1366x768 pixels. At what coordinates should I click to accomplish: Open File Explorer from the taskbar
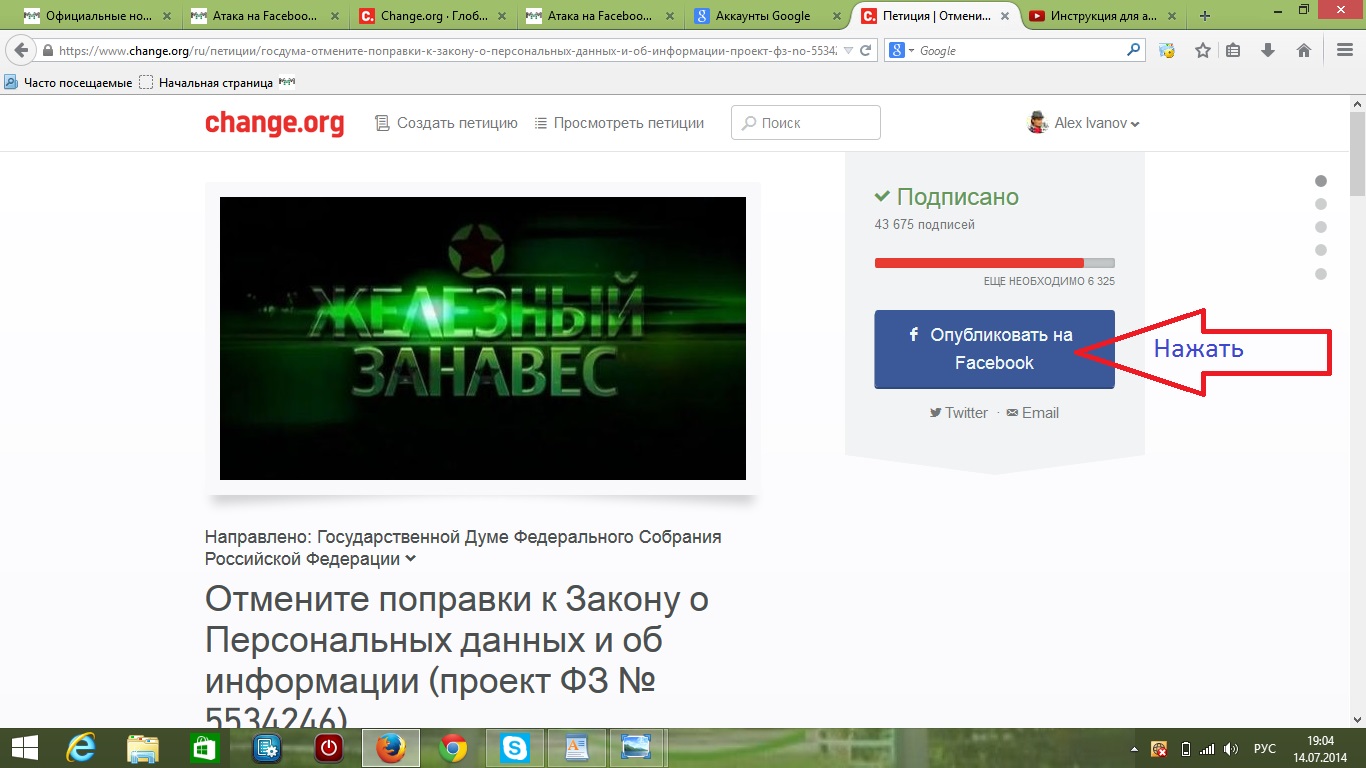click(142, 748)
